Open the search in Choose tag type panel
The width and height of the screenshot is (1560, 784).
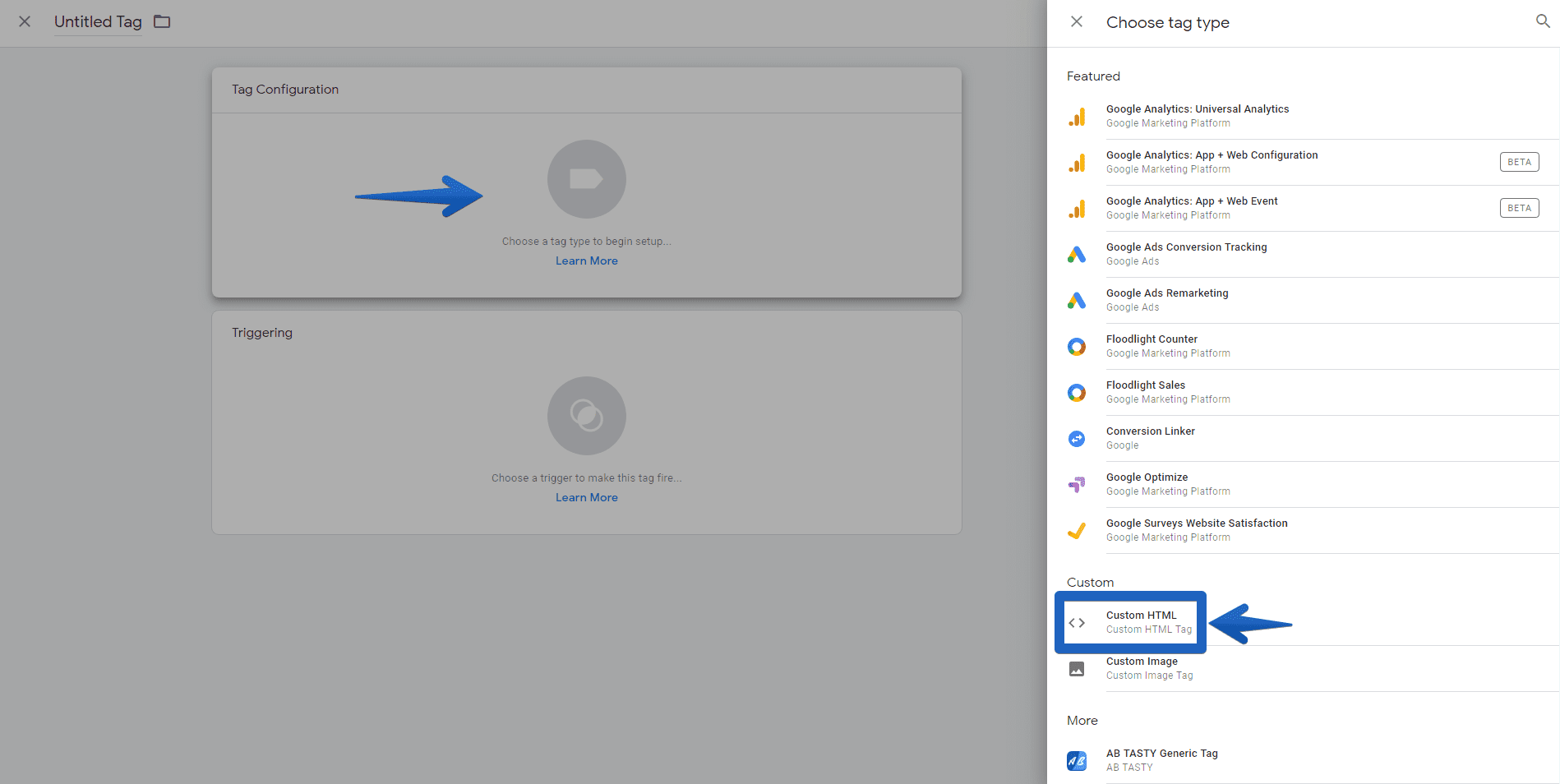pyautogui.click(x=1541, y=21)
